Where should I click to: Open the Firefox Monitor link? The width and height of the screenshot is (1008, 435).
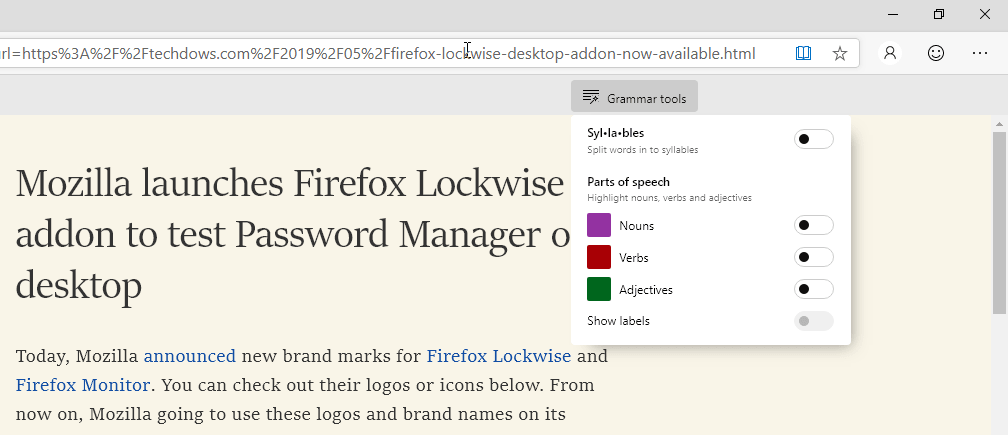point(83,385)
